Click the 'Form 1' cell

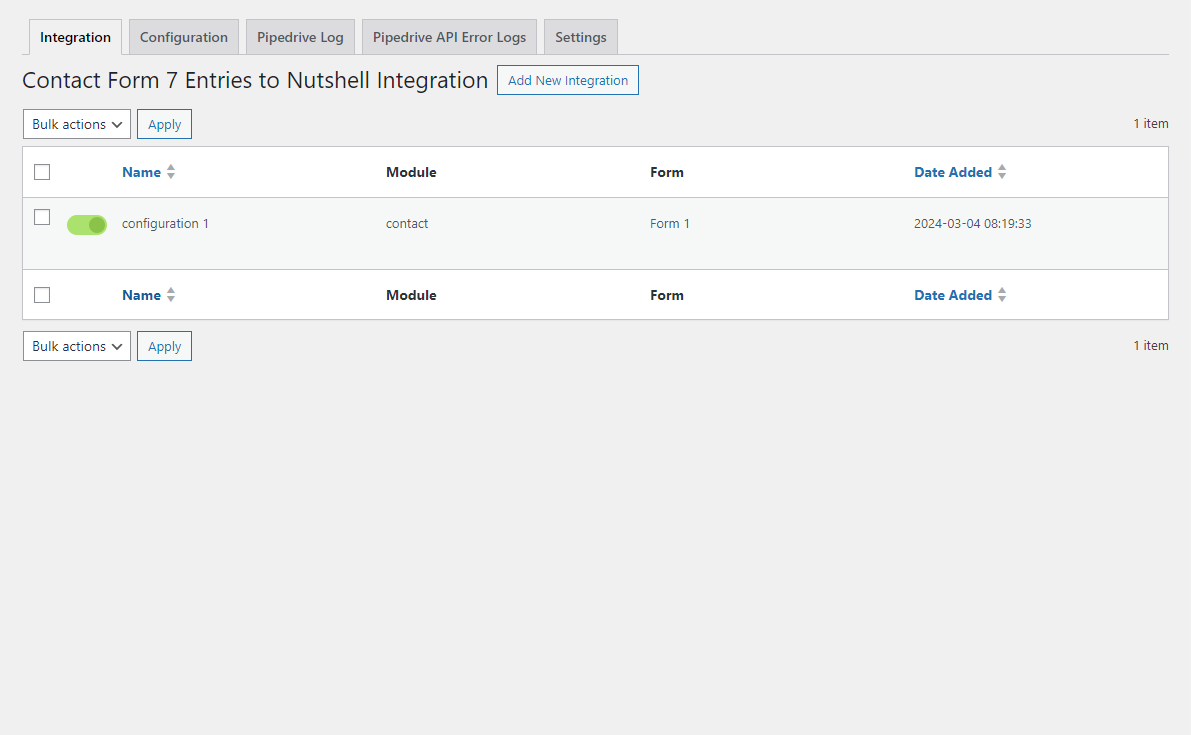coord(670,224)
